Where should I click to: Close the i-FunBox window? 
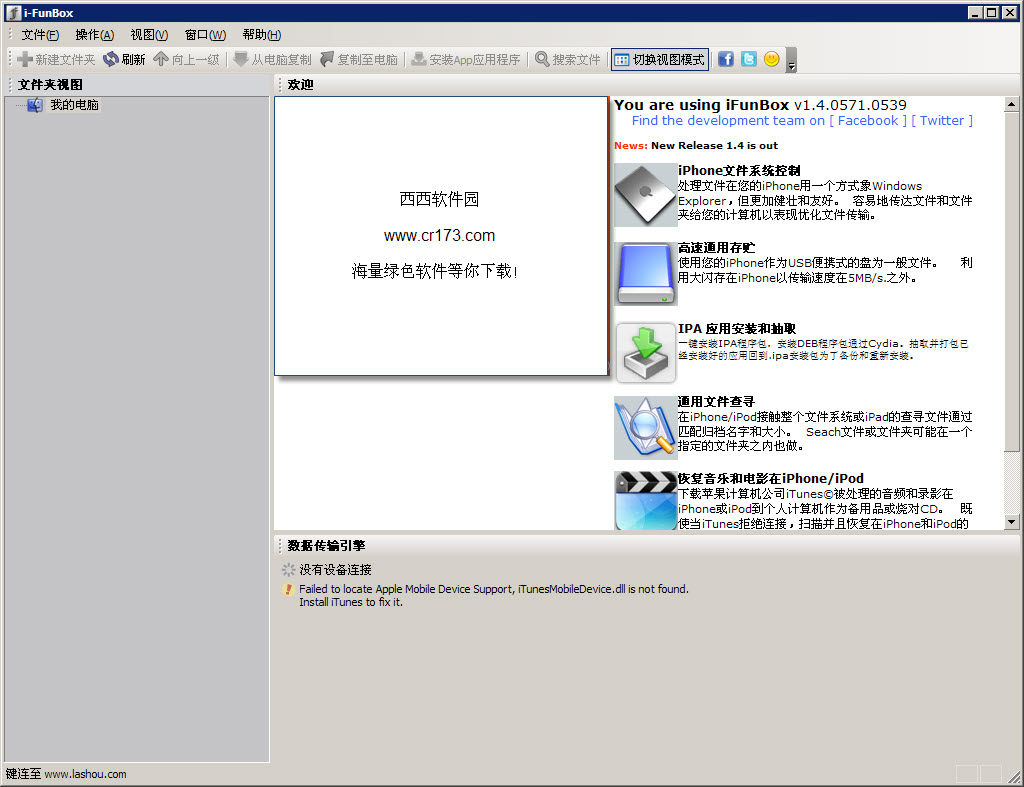tap(1011, 12)
